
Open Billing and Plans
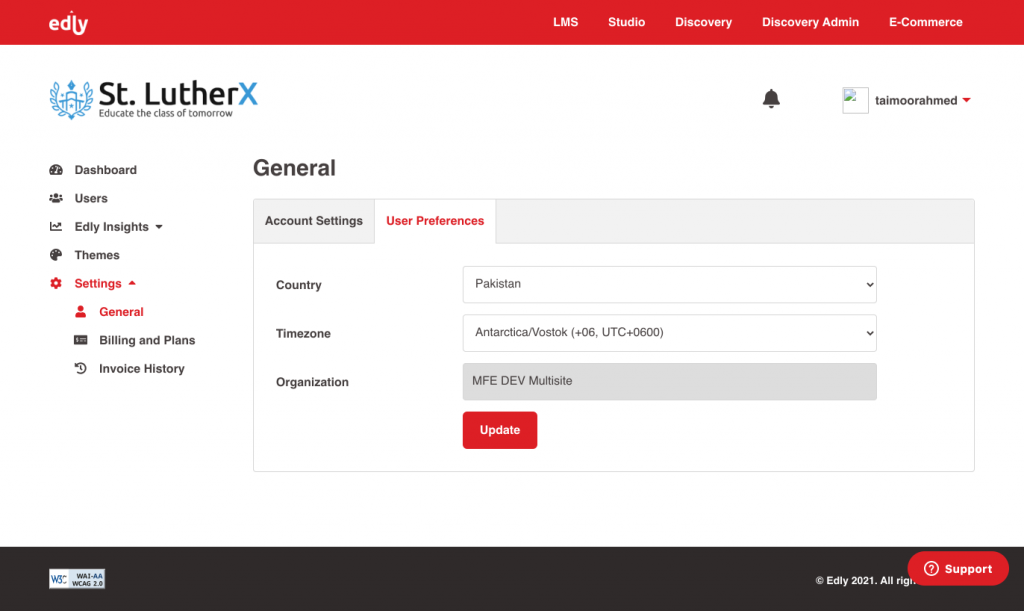(147, 340)
